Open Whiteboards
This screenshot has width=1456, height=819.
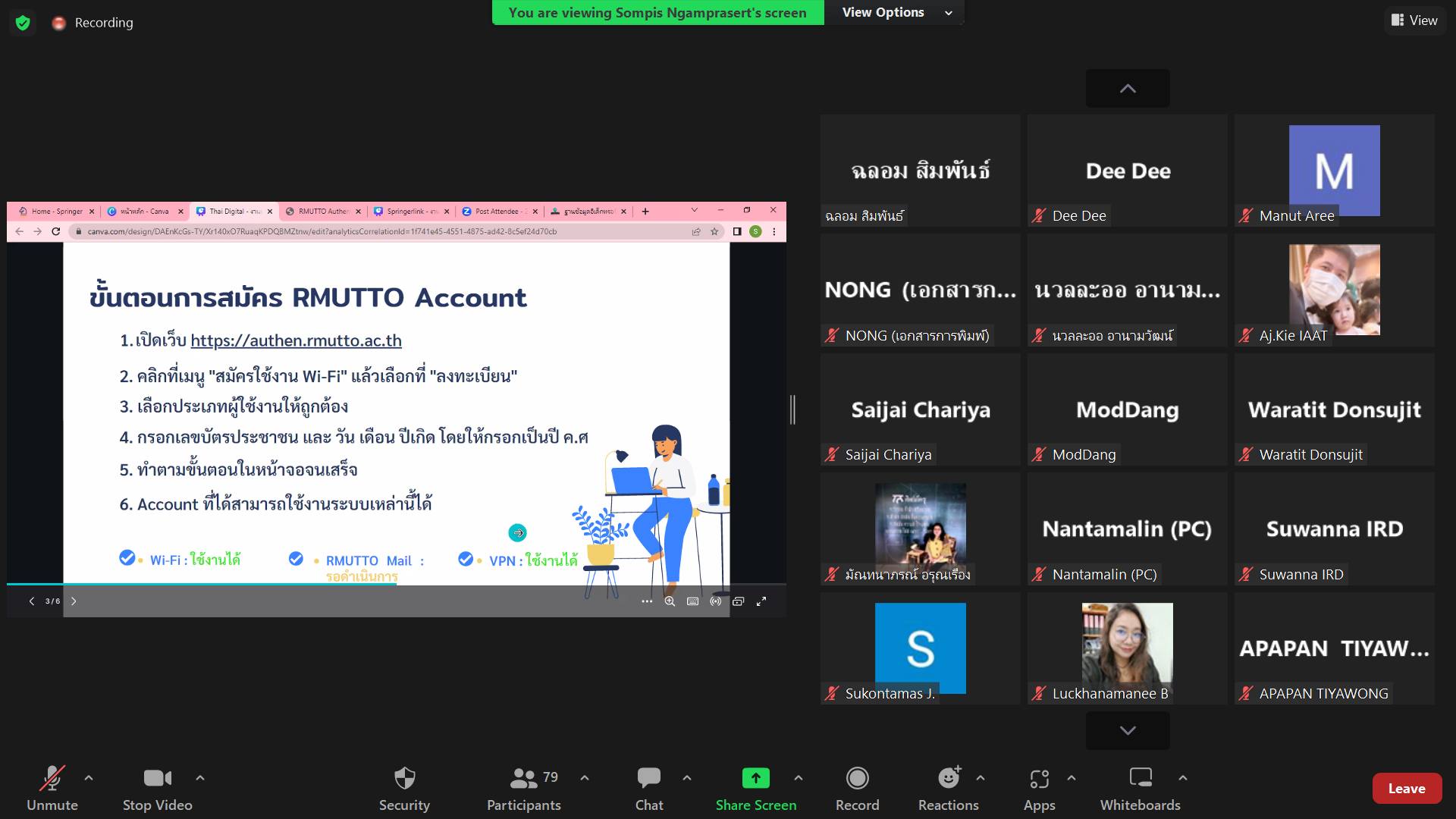tap(1141, 789)
